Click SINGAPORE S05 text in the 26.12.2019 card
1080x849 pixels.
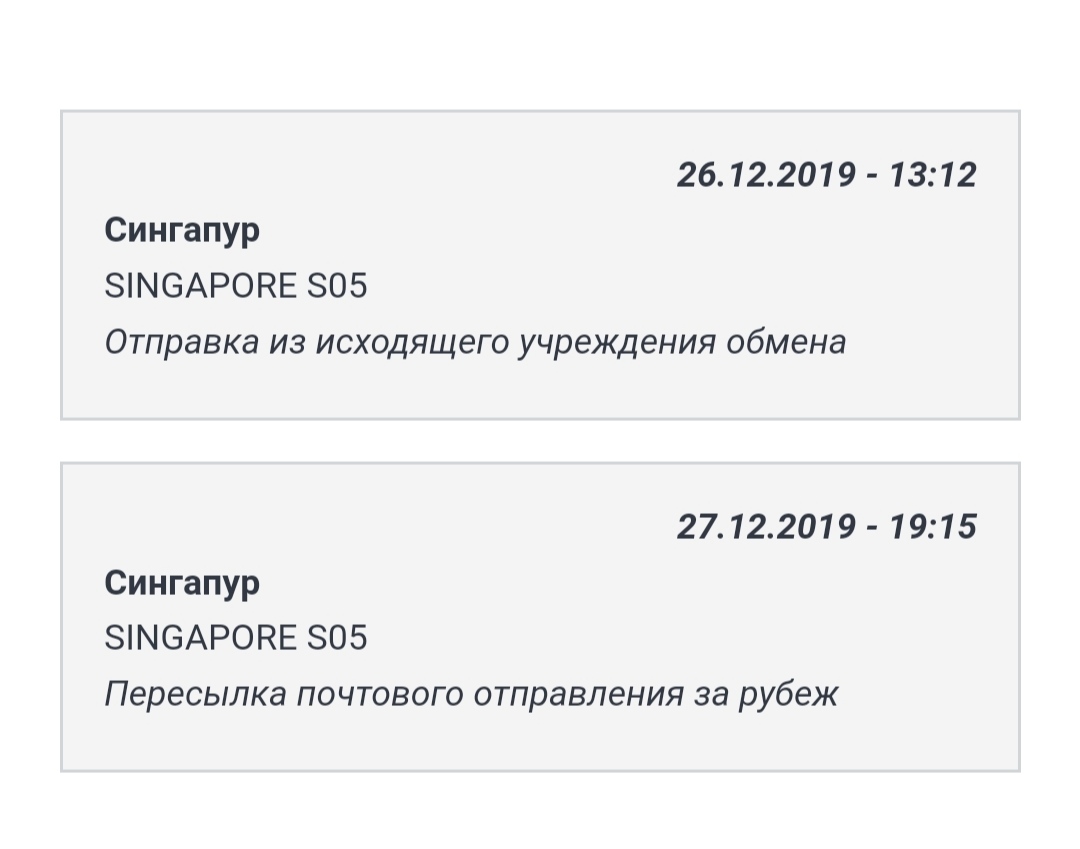pos(236,287)
